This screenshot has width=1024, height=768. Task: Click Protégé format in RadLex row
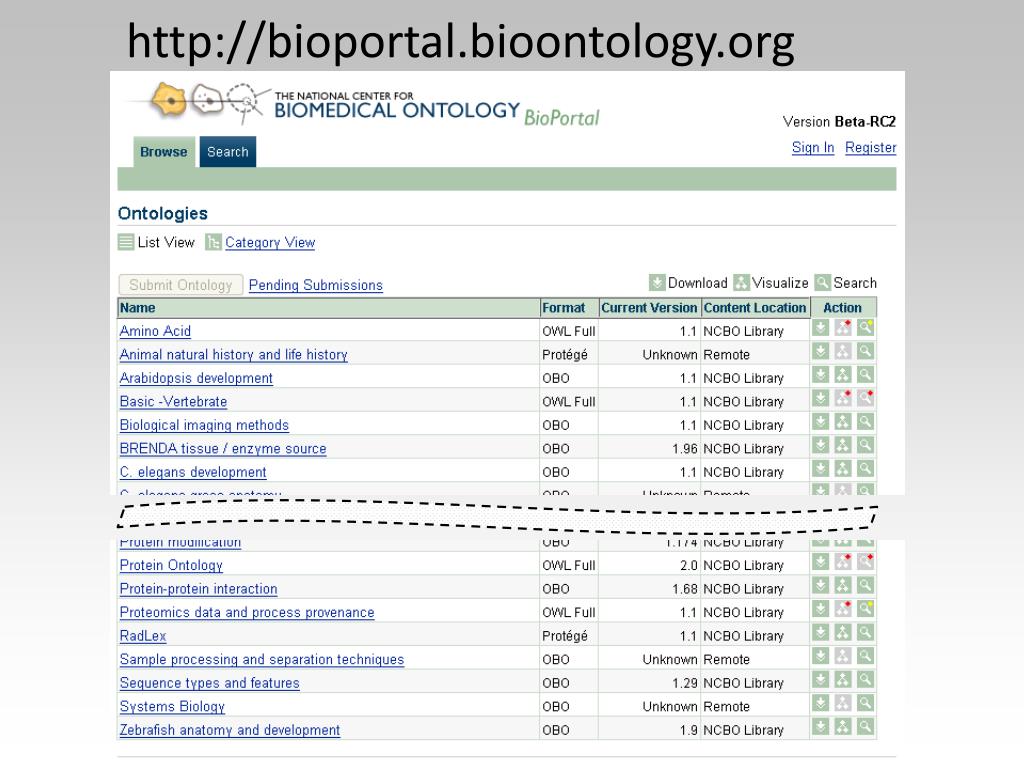565,636
